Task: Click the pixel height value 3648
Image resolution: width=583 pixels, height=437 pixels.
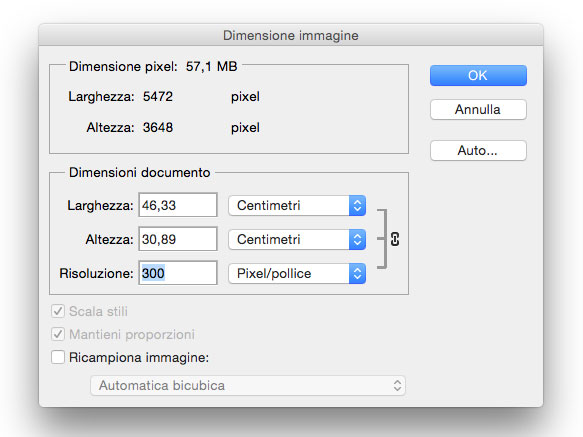Action: tap(158, 128)
